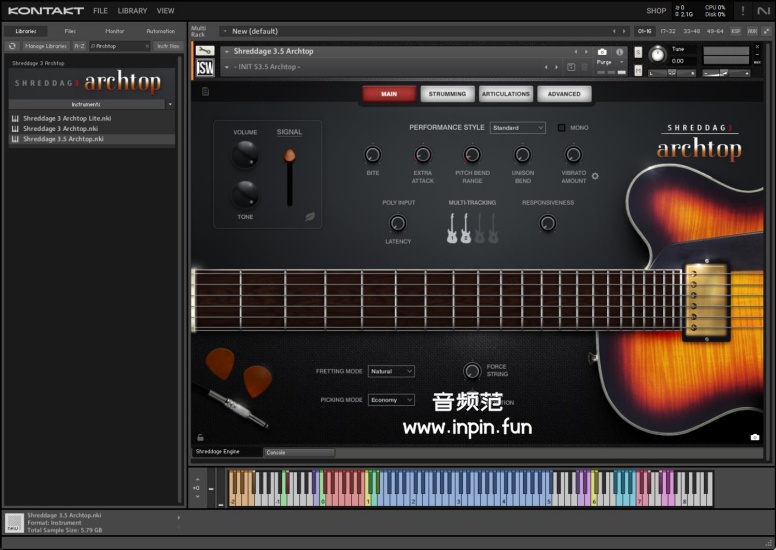
Task: Toggle A-Z library sorting
Action: 79,46
